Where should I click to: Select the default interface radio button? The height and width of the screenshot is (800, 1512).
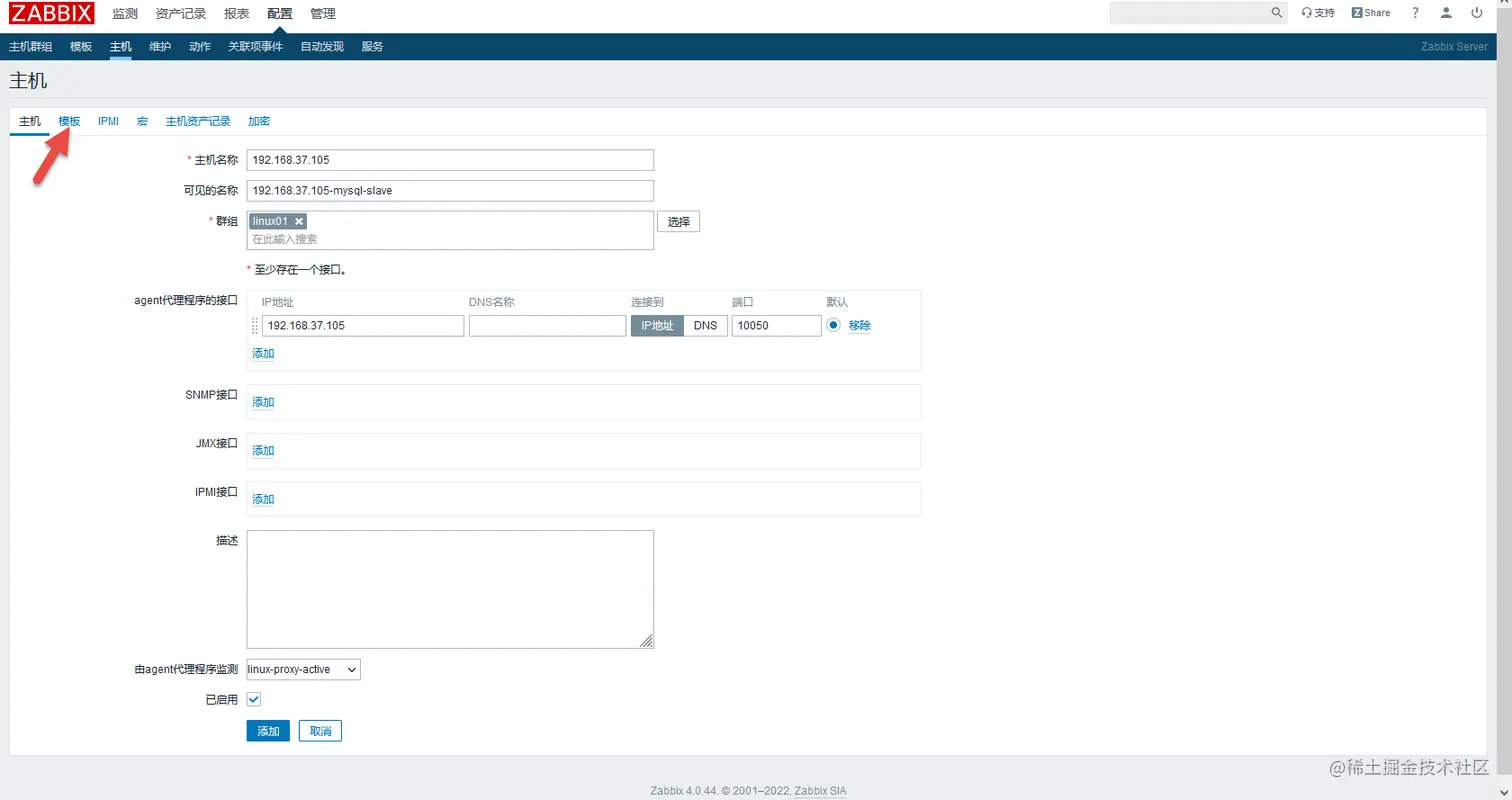(833, 325)
